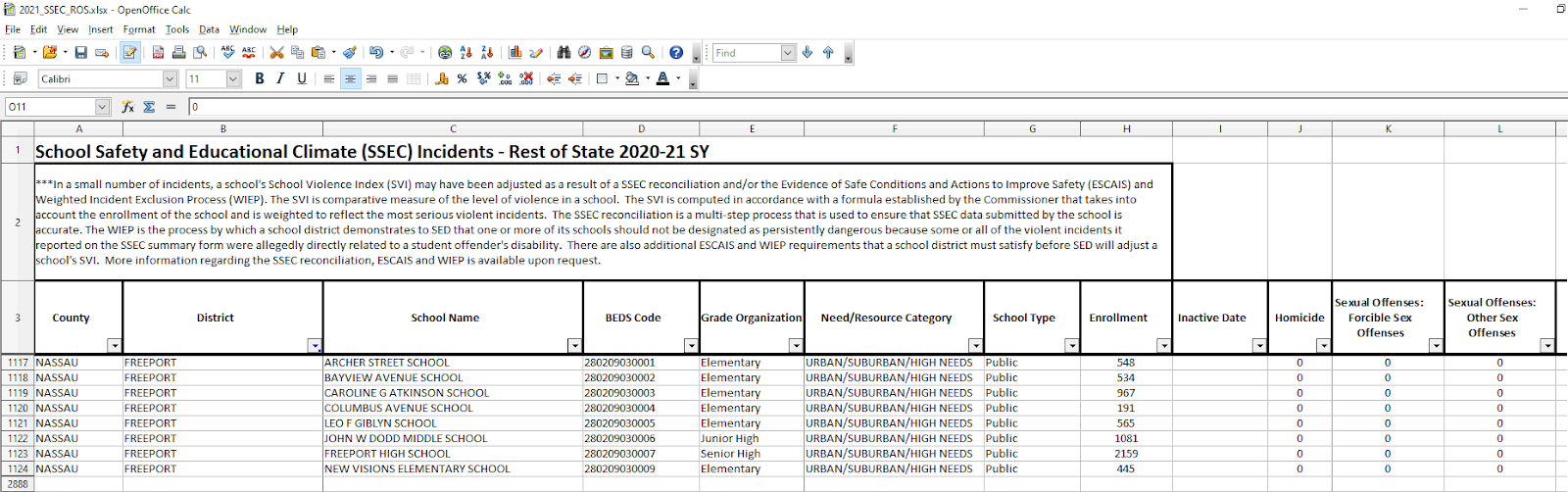This screenshot has height=492, width=1568.
Task: Open the Window menu
Action: click(x=248, y=29)
